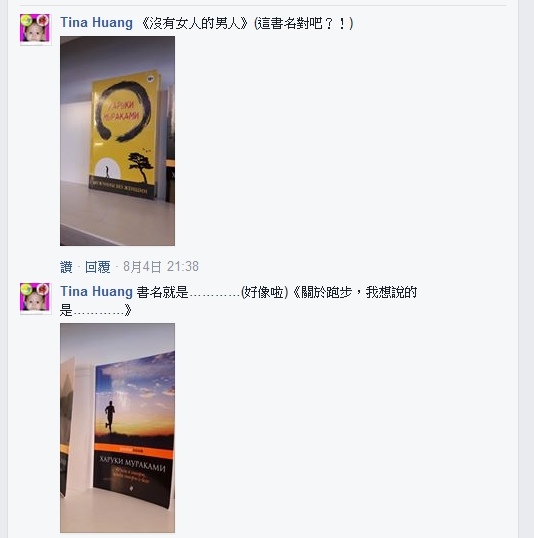Select the 《沒有女人的男人》 comment text

[x=195, y=23]
